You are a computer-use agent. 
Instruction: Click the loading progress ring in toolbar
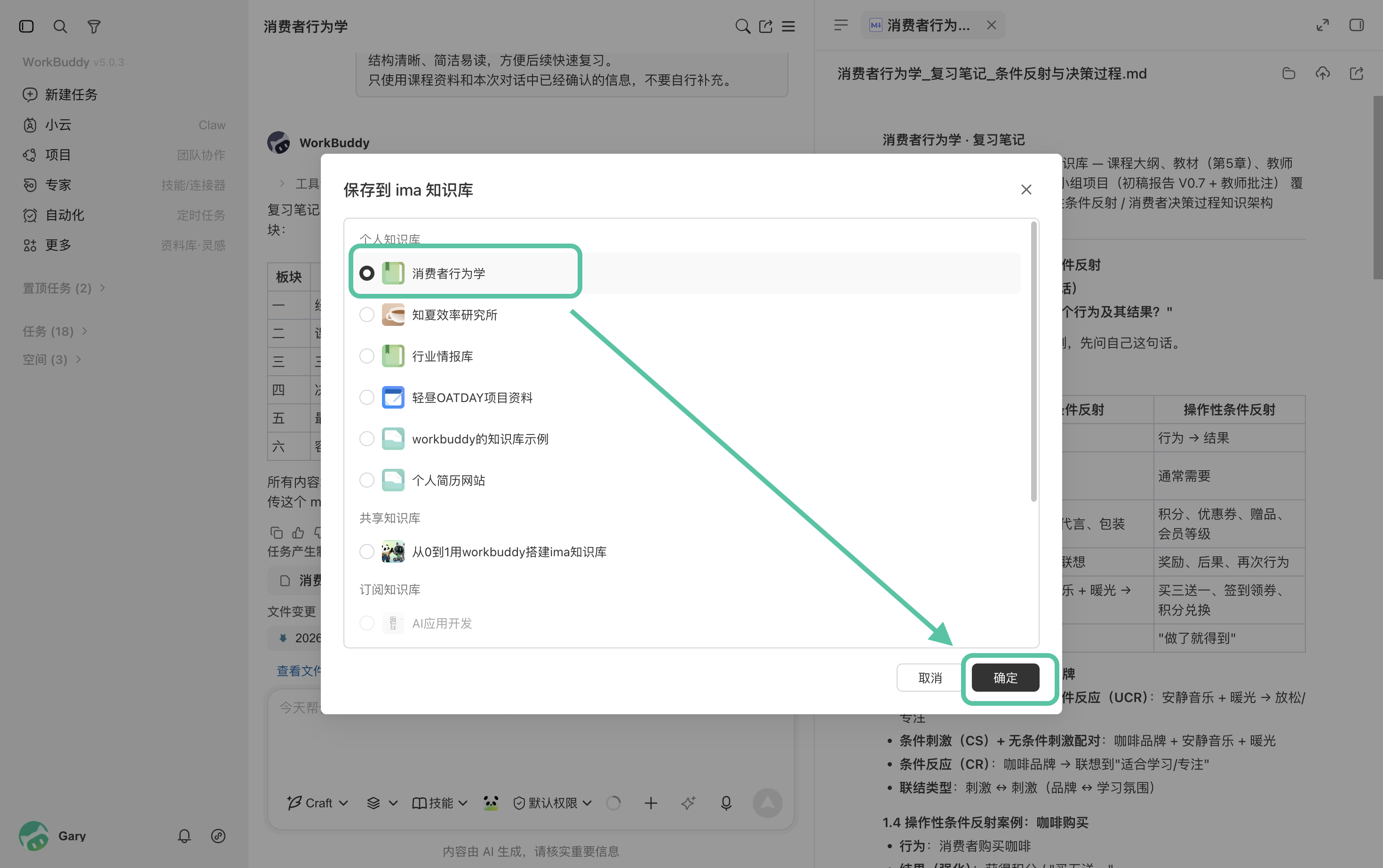613,803
